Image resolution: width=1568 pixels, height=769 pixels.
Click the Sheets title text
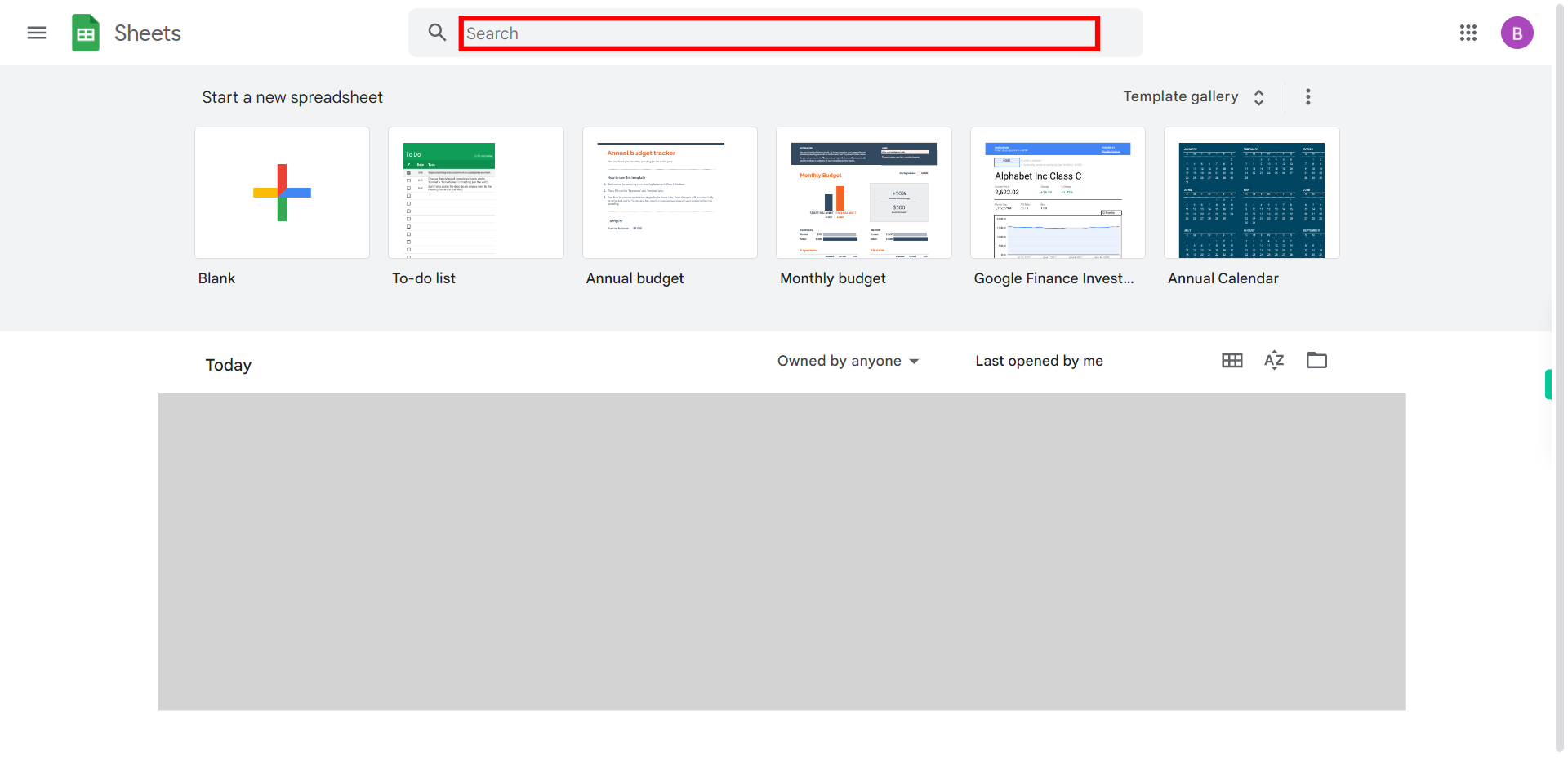148,33
